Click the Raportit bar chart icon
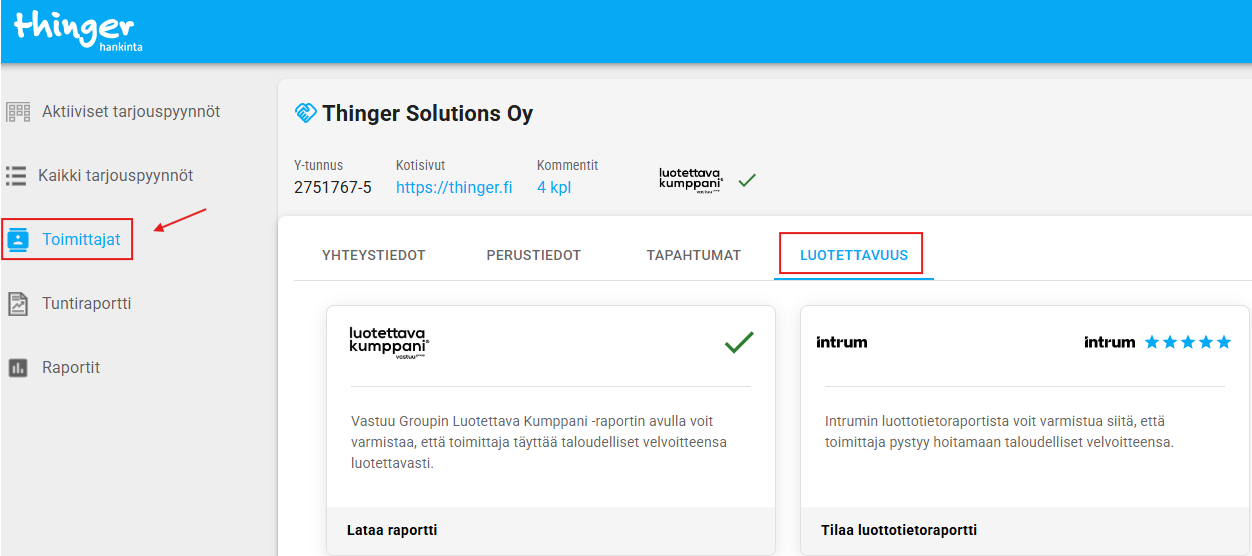 pos(18,368)
